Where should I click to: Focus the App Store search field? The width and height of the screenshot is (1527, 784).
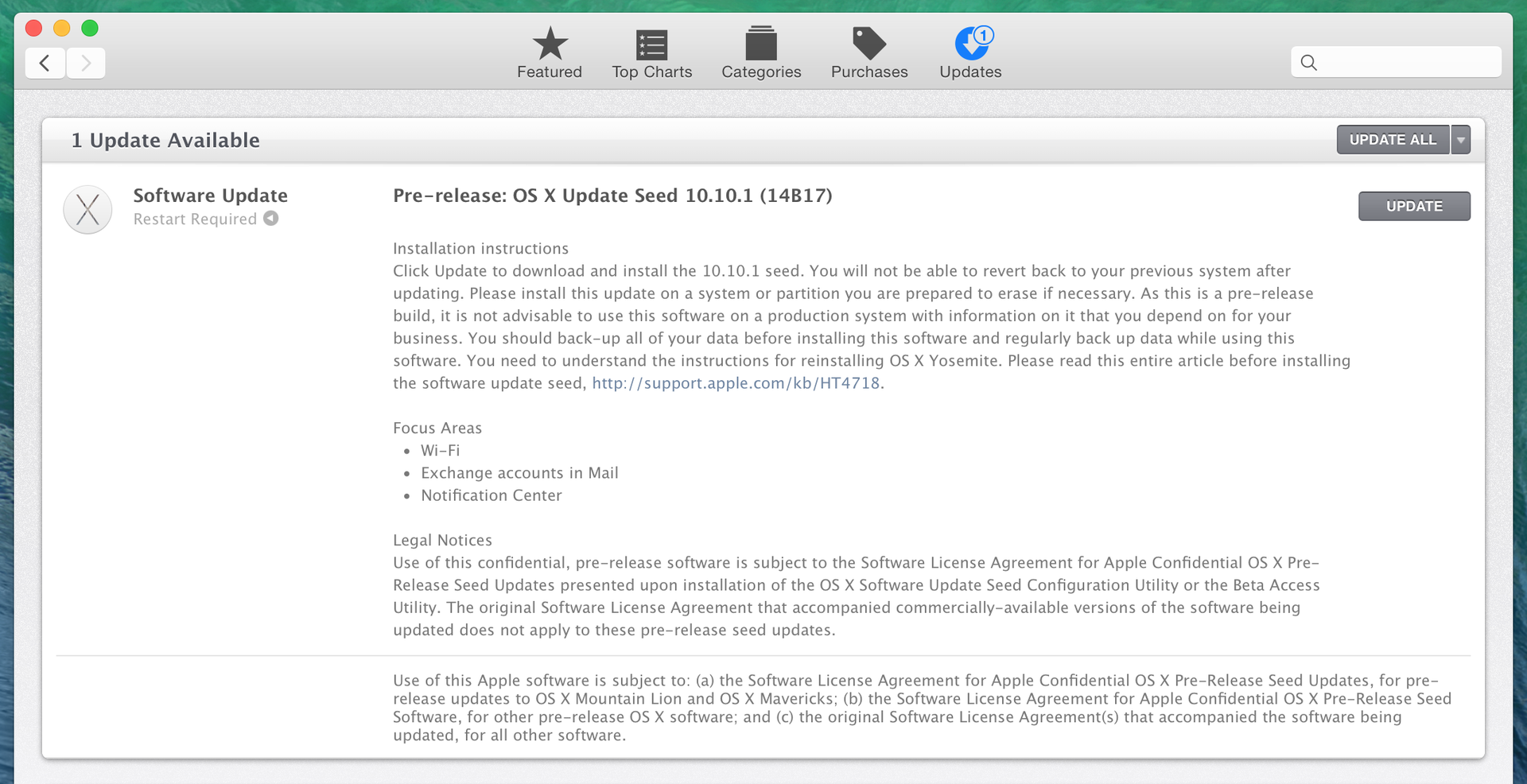click(x=1396, y=62)
